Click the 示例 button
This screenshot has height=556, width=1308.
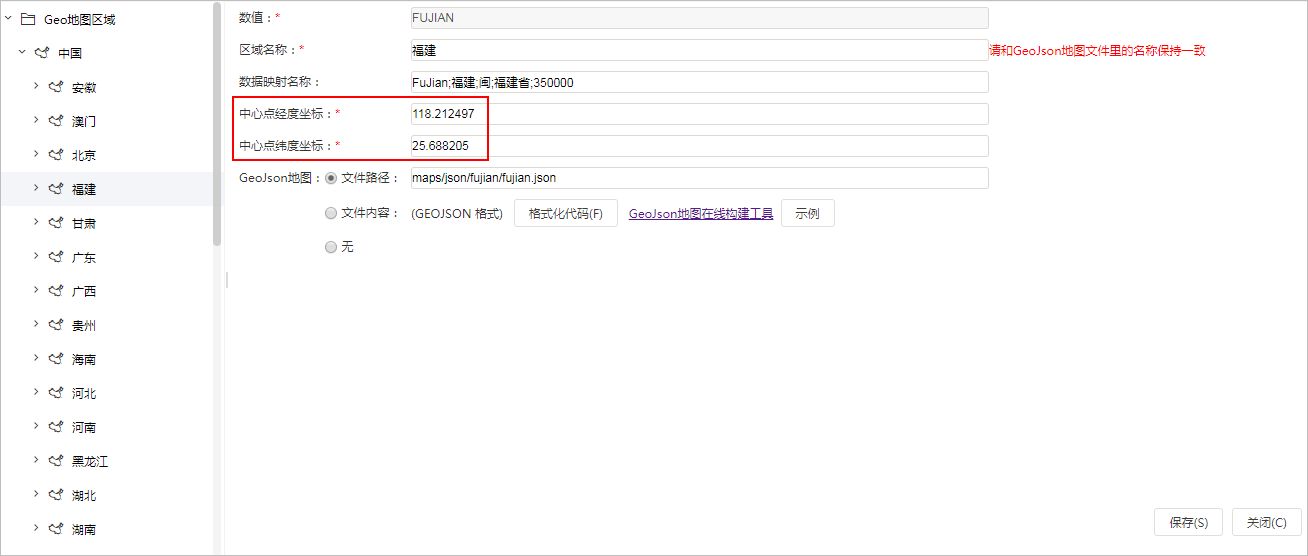807,214
